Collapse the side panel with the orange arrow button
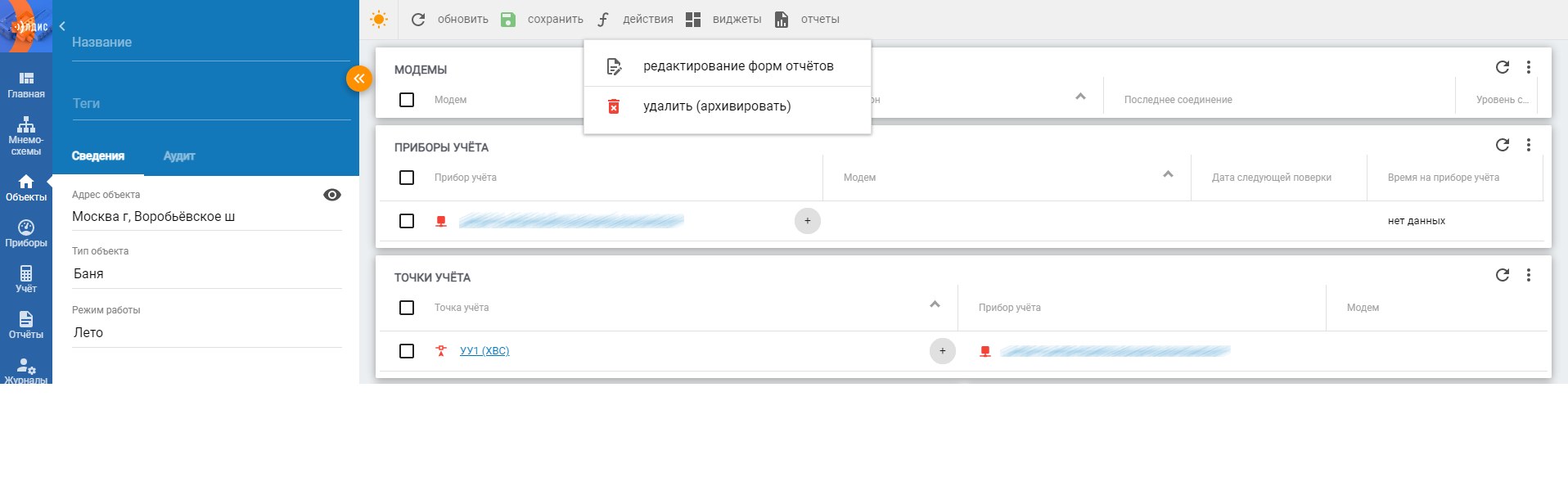This screenshot has height=491, width=1568. pyautogui.click(x=359, y=79)
